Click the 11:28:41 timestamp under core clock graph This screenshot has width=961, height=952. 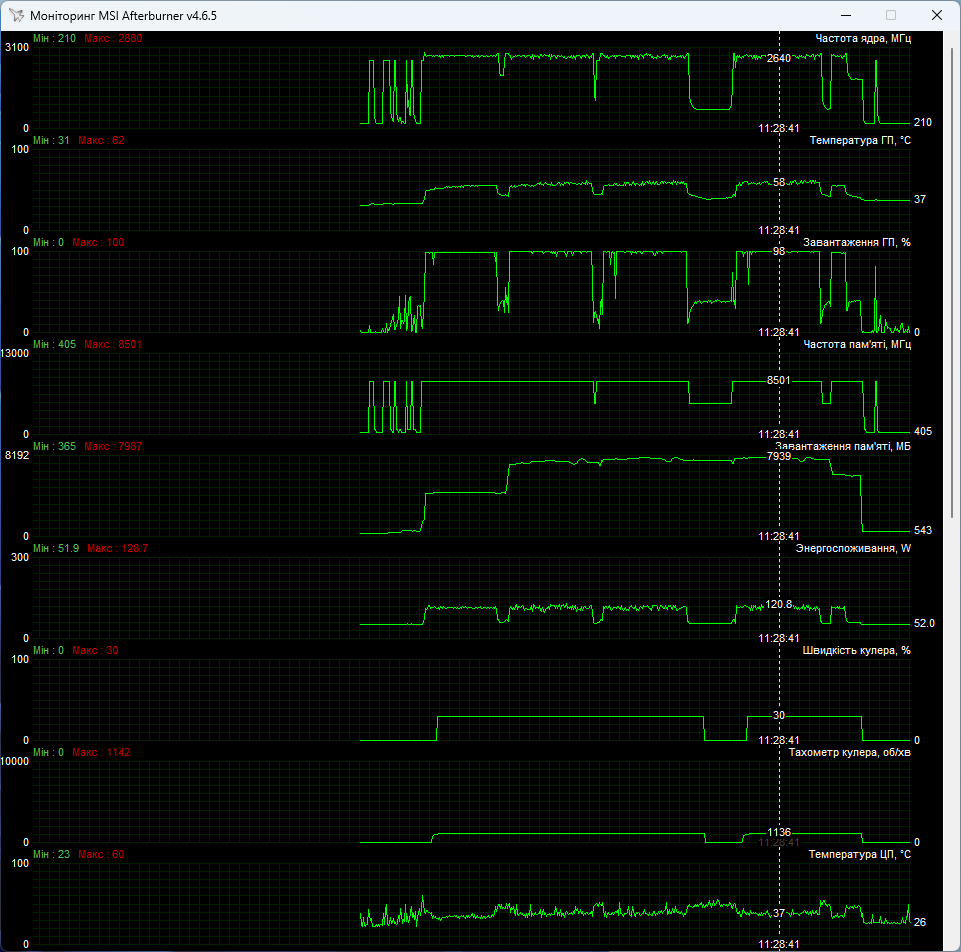(x=779, y=129)
